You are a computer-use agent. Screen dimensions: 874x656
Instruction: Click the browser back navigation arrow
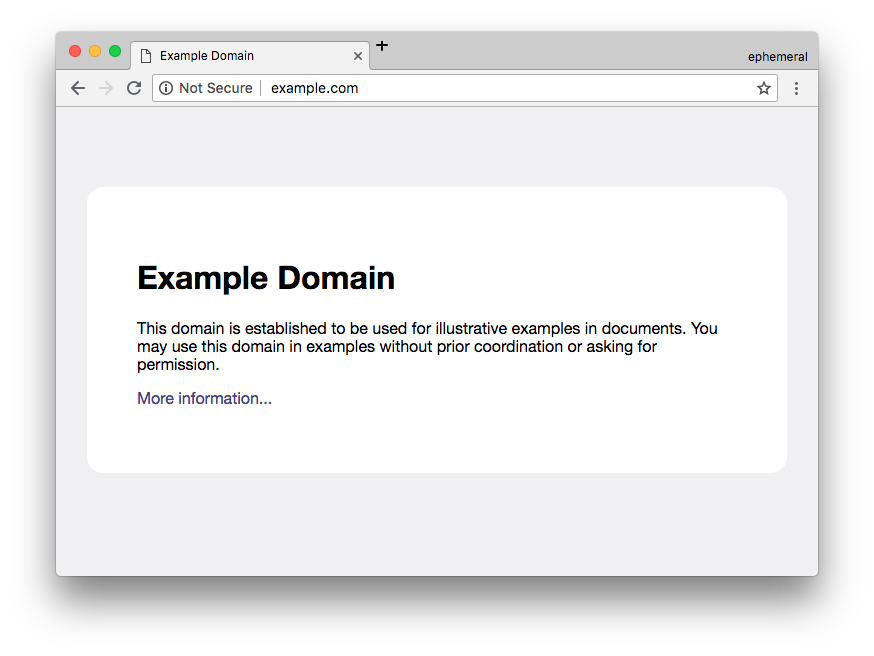coord(78,88)
